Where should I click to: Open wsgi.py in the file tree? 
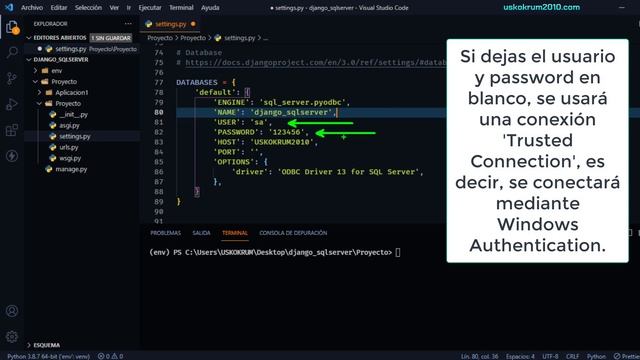click(x=70, y=158)
